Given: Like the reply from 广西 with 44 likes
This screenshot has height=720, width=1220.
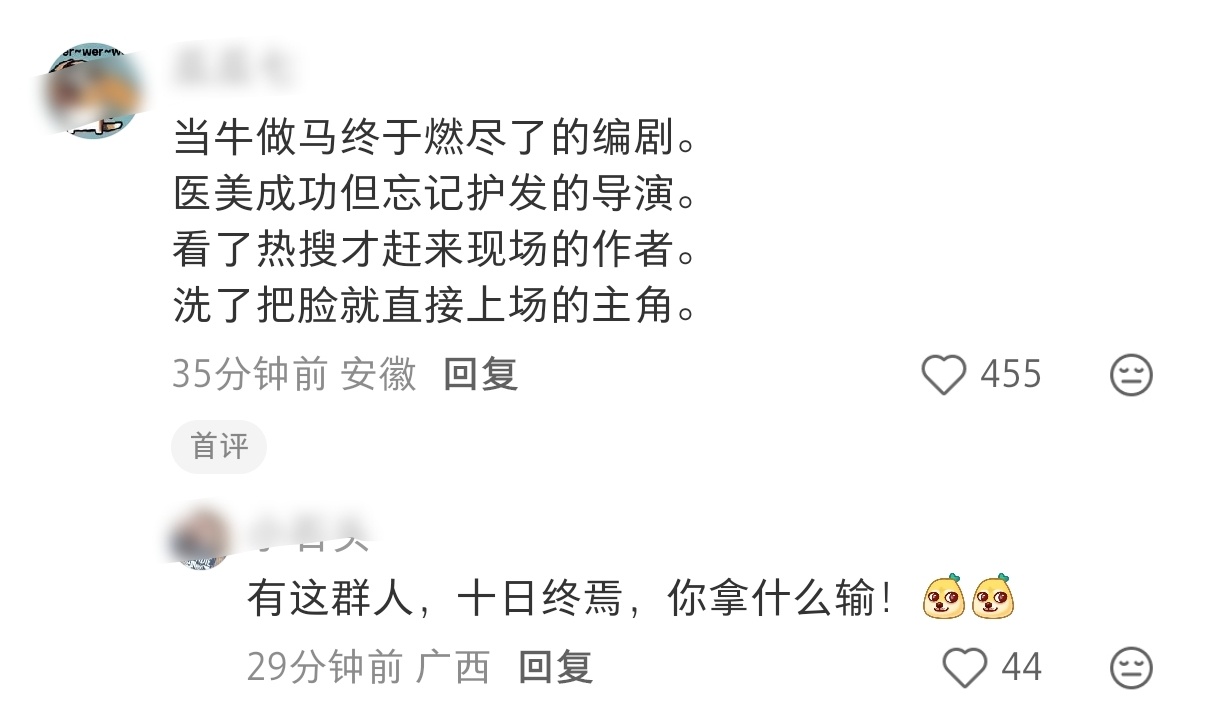Looking at the screenshot, I should (965, 667).
